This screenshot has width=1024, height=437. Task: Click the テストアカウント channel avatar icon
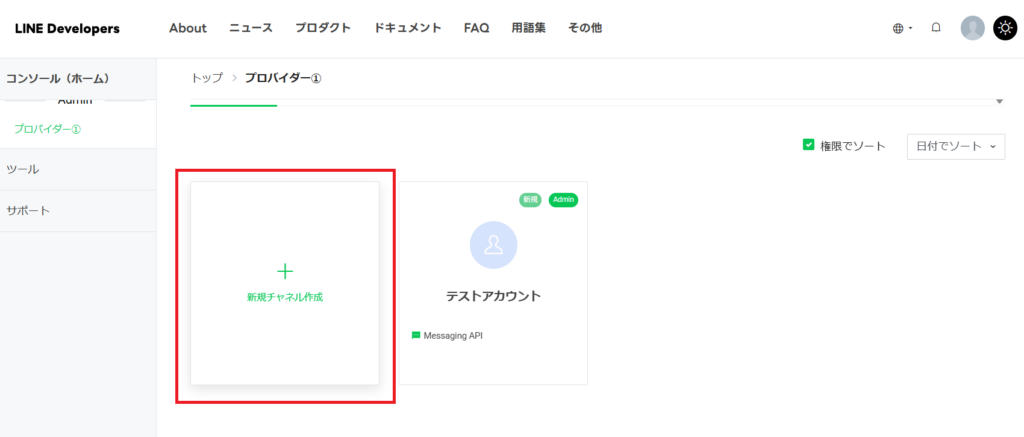pyautogui.click(x=493, y=245)
